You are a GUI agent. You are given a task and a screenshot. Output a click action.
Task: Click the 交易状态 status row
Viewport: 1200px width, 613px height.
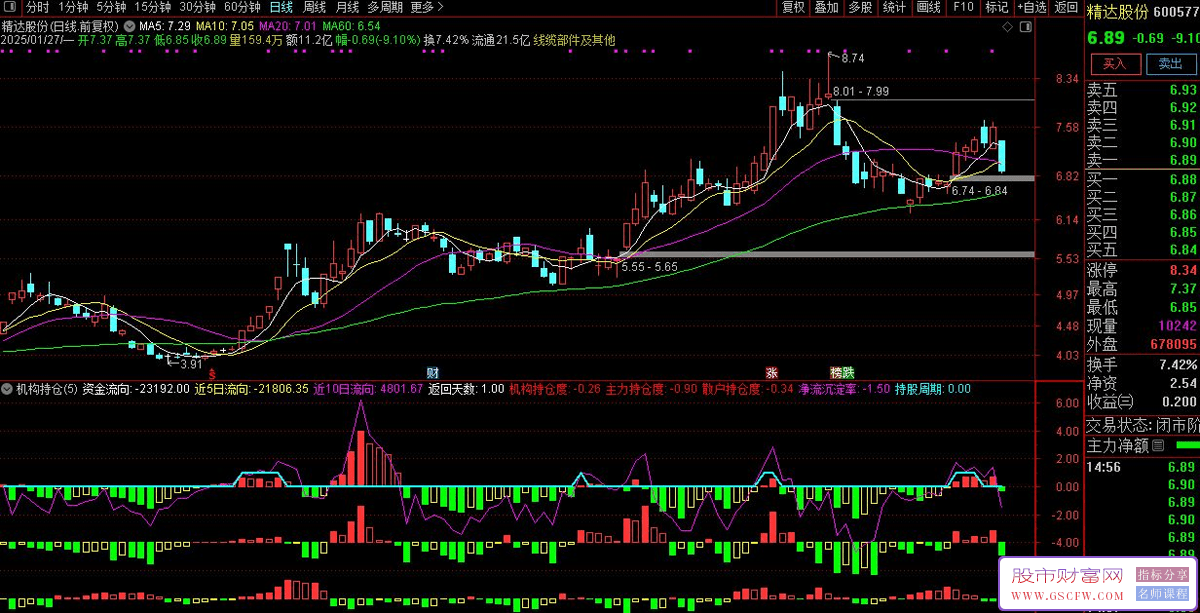pyautogui.click(x=1142, y=425)
